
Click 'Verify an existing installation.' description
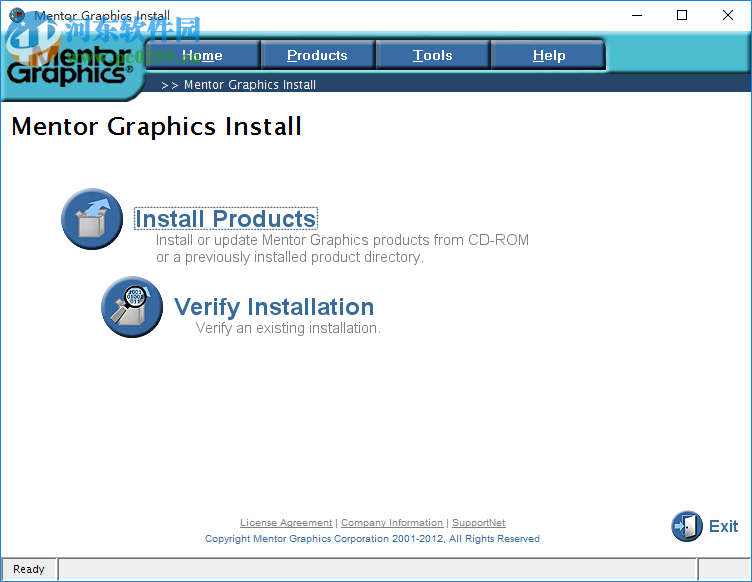[288, 328]
